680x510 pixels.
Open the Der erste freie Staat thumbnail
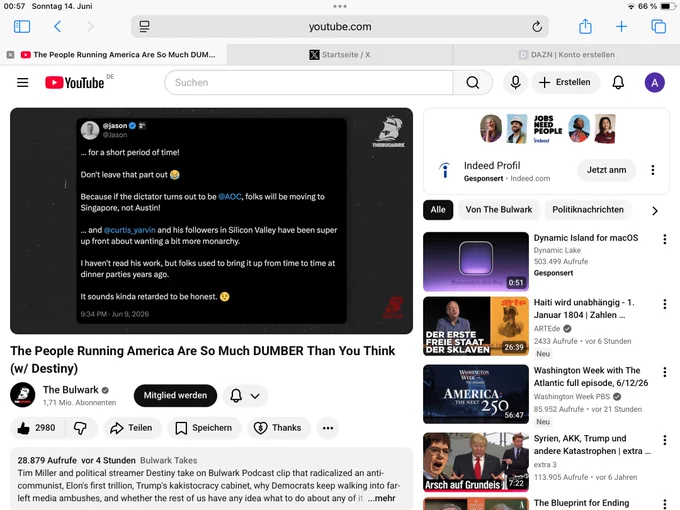(x=476, y=326)
